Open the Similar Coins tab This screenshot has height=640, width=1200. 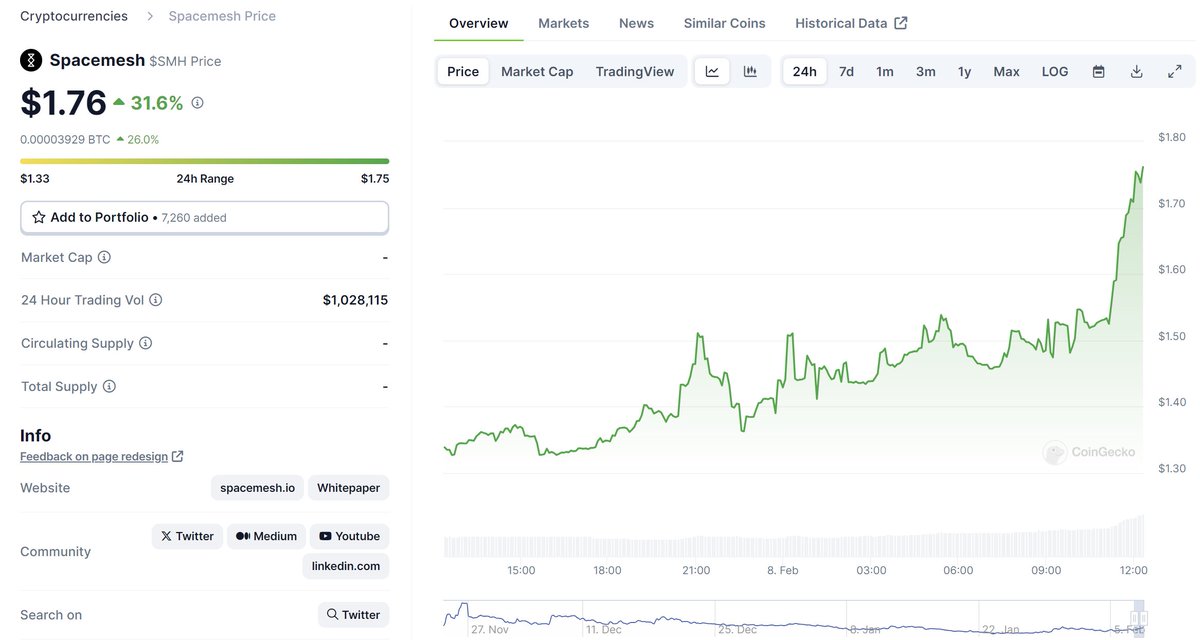724,23
